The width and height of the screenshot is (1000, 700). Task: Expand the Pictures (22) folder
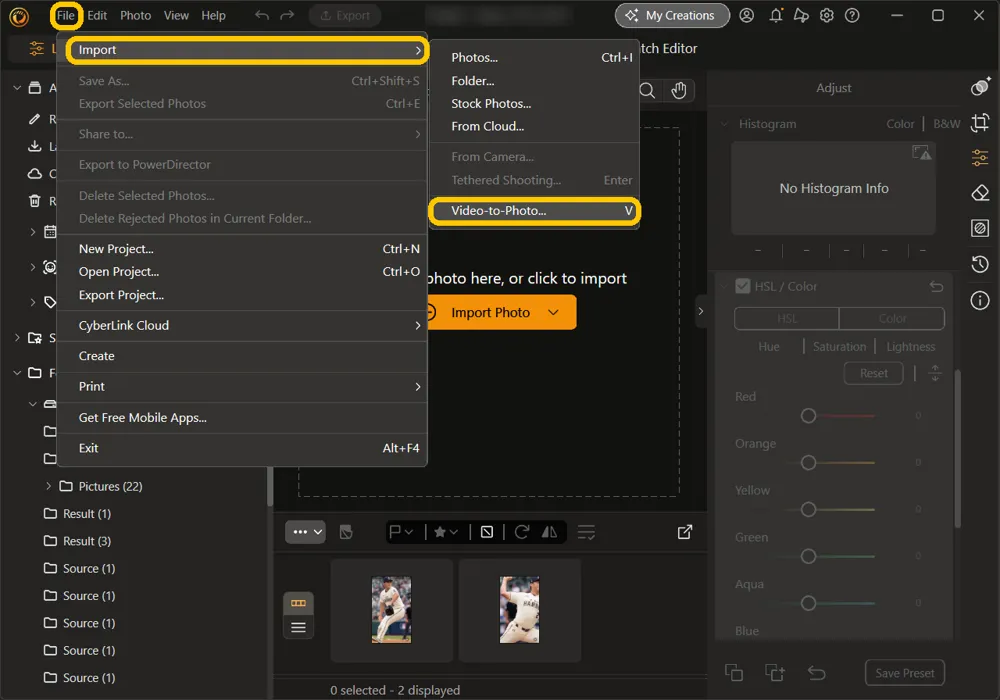(x=48, y=486)
